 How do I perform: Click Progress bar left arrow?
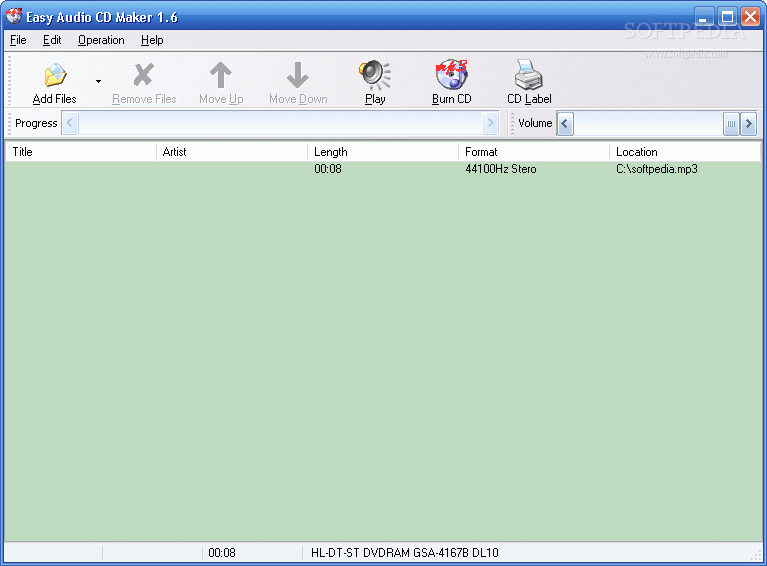(x=69, y=123)
